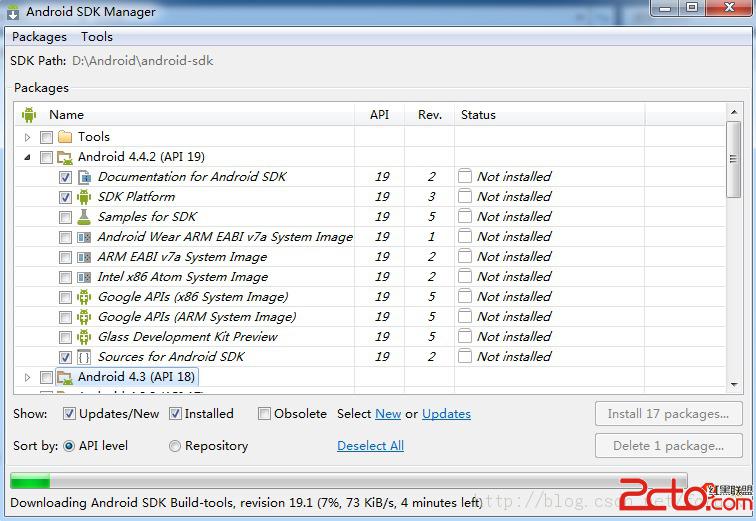Viewport: 756px width, 521px height.
Task: Click the green download progress bar
Action: pos(30,481)
